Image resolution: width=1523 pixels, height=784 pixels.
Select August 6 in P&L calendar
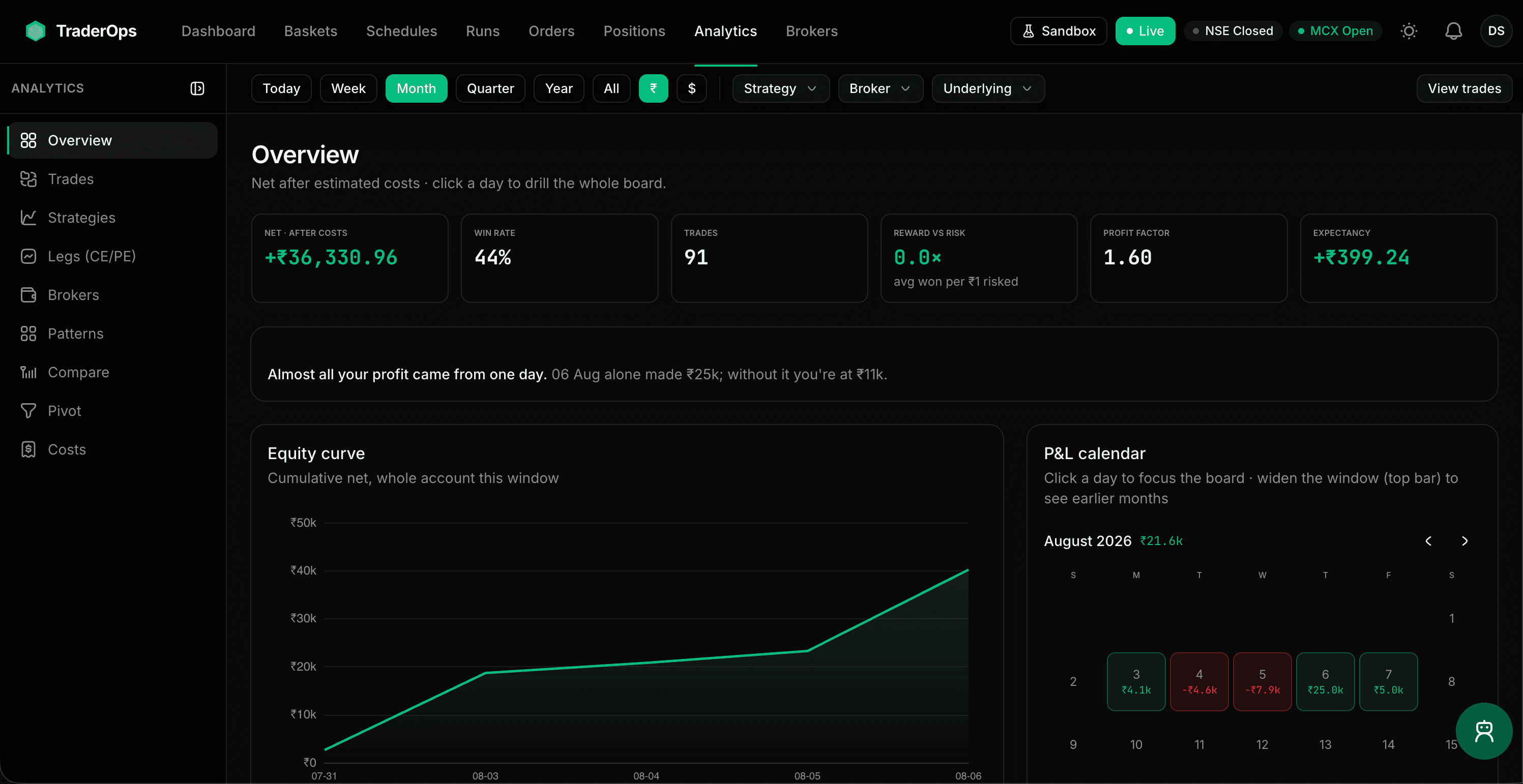coord(1325,682)
